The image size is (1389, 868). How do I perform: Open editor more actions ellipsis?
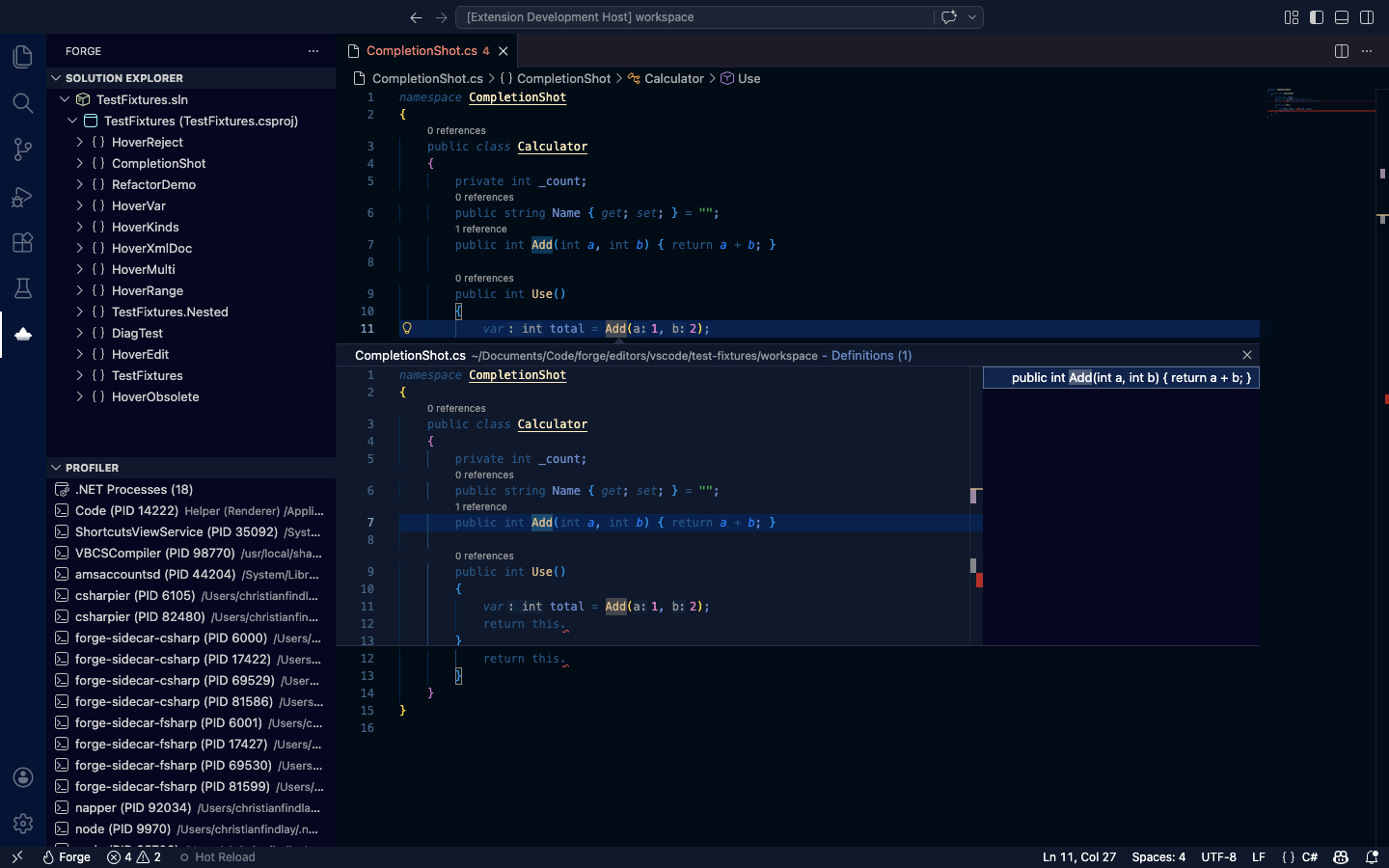pyautogui.click(x=1367, y=51)
